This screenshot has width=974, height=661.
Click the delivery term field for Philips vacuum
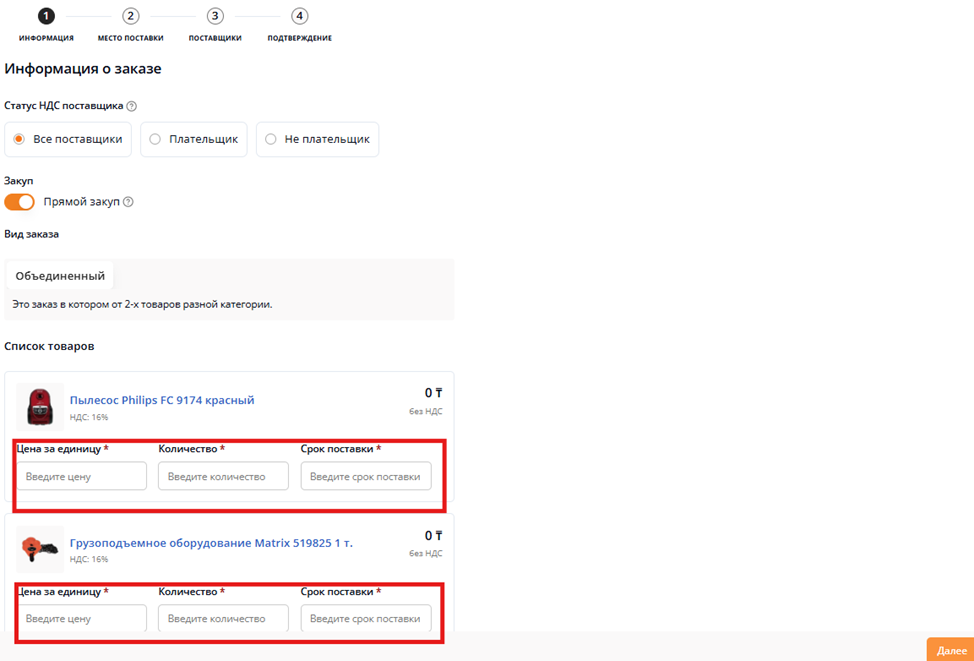366,477
